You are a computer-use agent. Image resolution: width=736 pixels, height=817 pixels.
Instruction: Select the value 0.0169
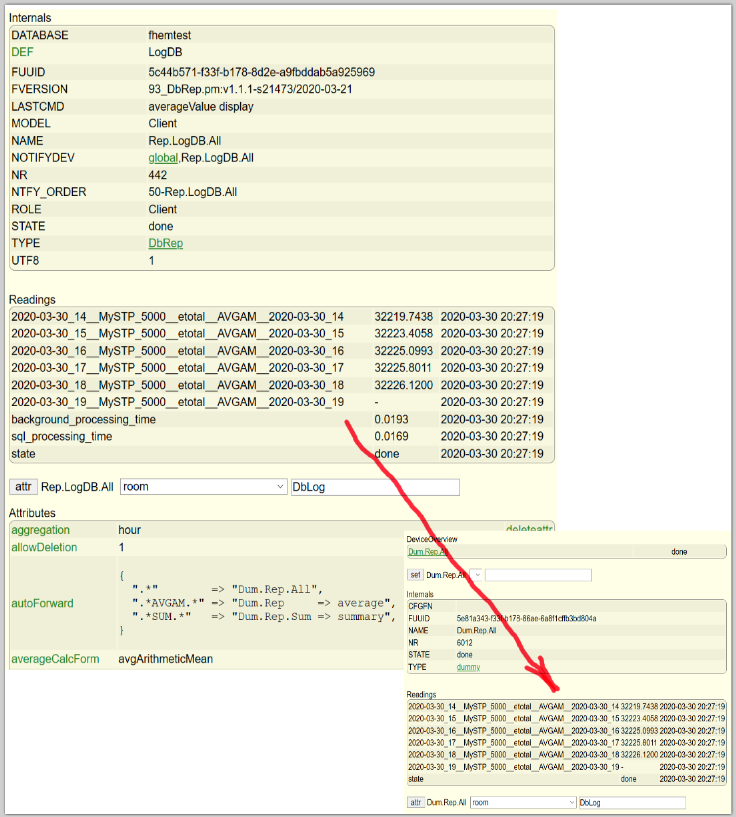pyautogui.click(x=391, y=437)
